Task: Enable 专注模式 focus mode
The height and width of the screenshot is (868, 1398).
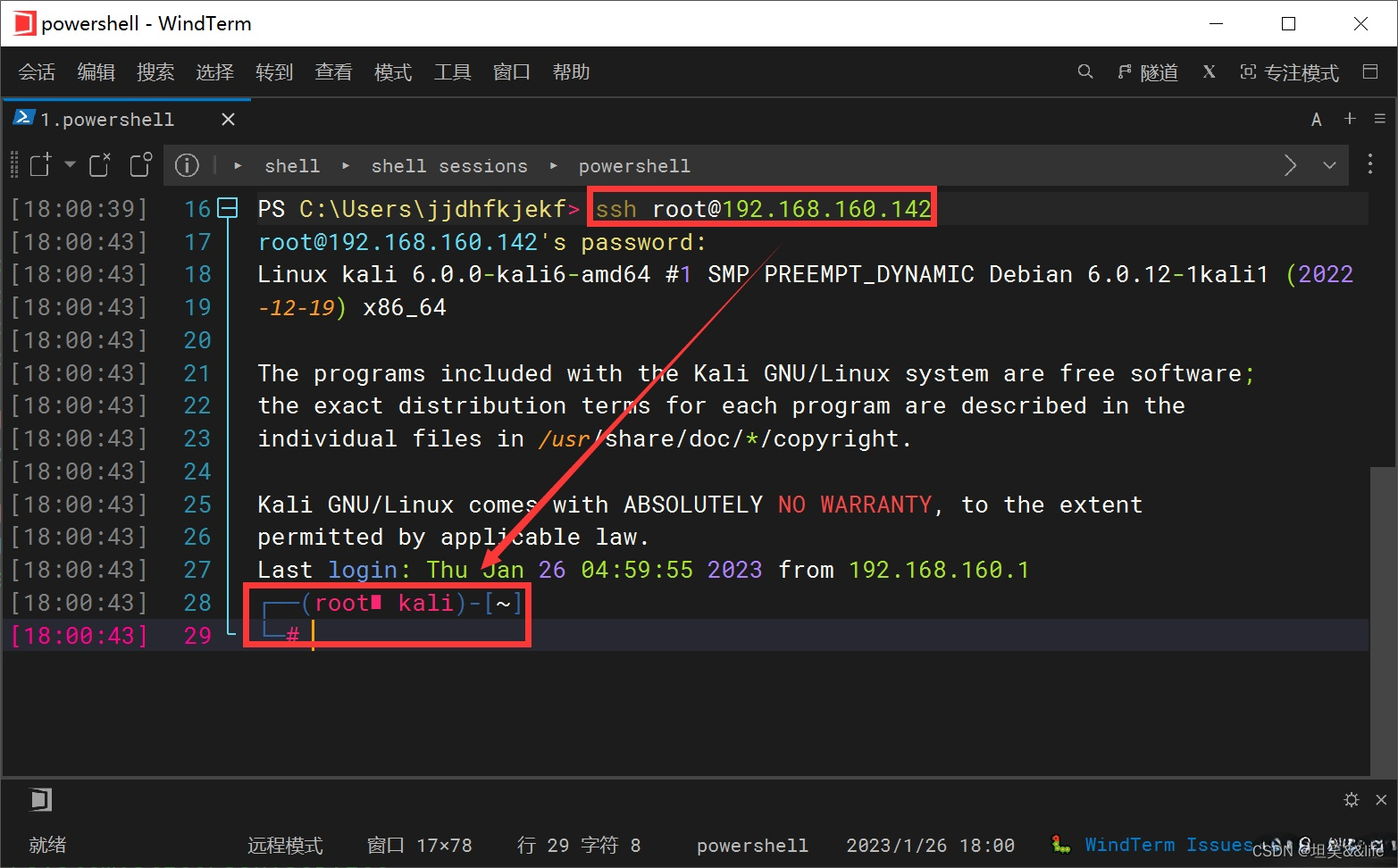Action: point(1289,72)
